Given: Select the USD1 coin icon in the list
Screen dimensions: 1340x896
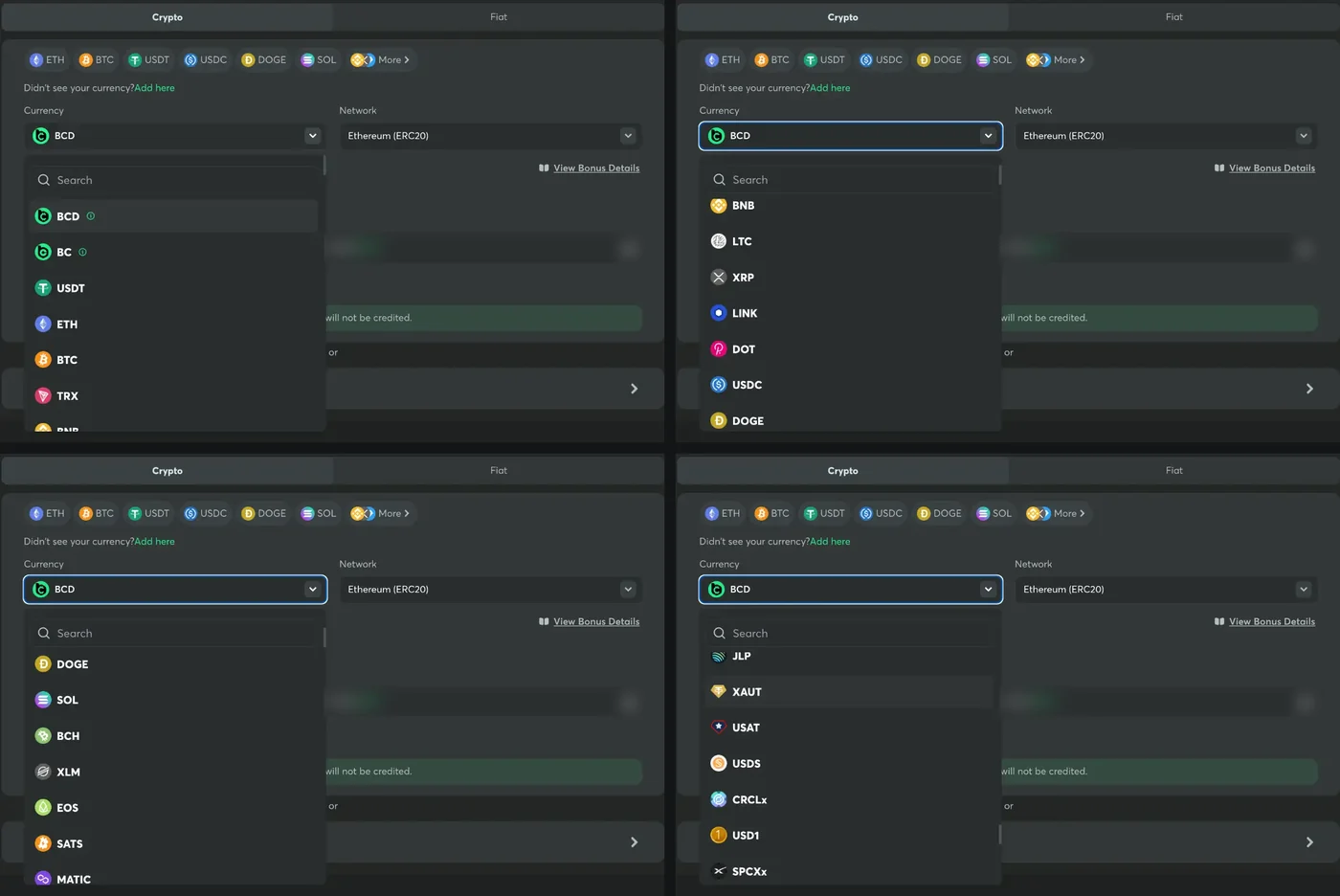Looking at the screenshot, I should pyautogui.click(x=719, y=835).
